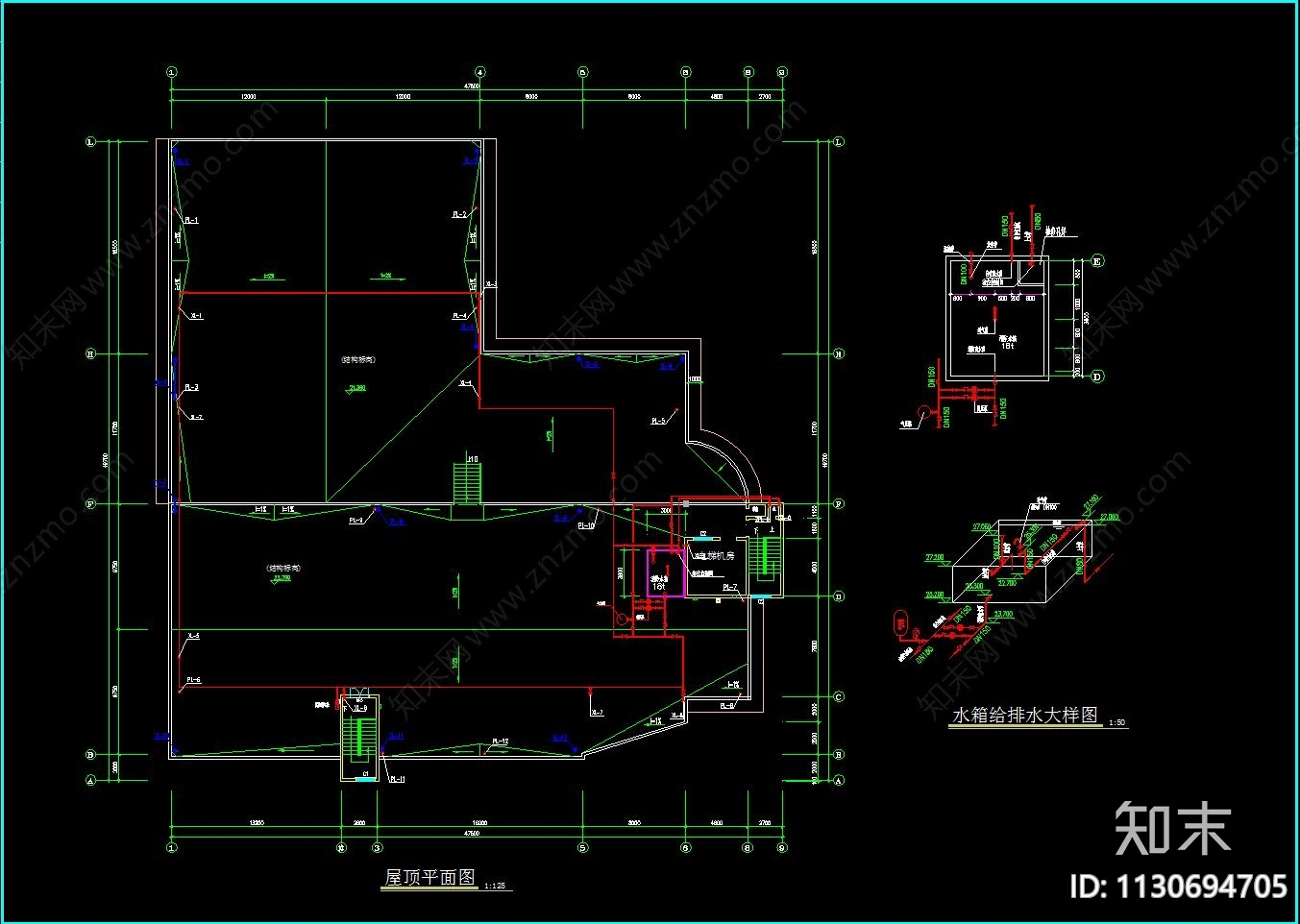
Task: Select the PL-11 label below the stairwell
Action: point(397,780)
